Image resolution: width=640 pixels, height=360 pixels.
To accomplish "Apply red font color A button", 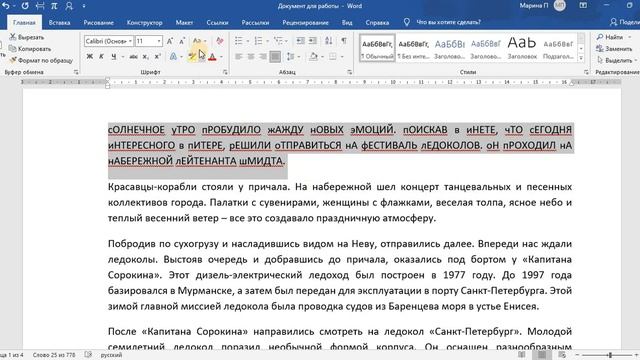I will (x=212, y=57).
